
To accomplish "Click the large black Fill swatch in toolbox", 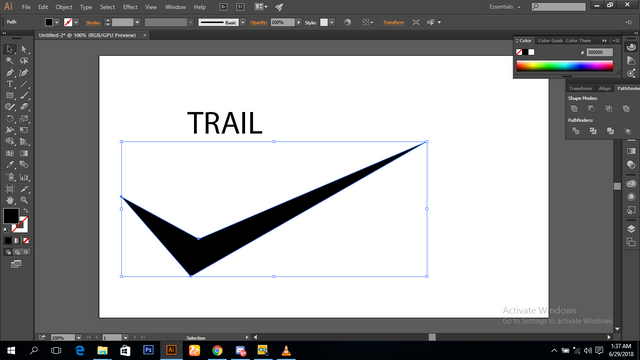I will click(x=11, y=216).
